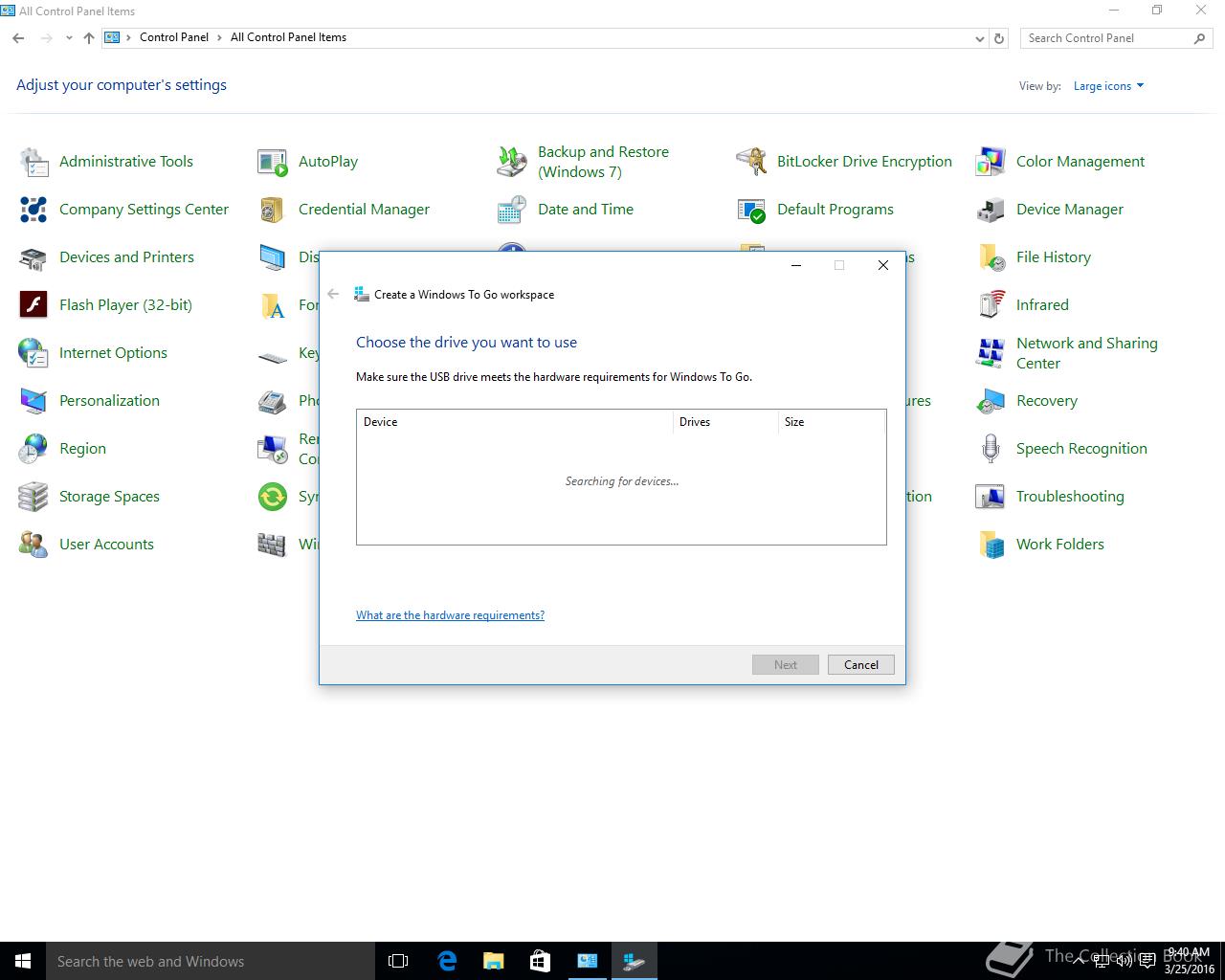Open the recent locations dropdown arrow
Image resolution: width=1225 pixels, height=980 pixels.
69,38
